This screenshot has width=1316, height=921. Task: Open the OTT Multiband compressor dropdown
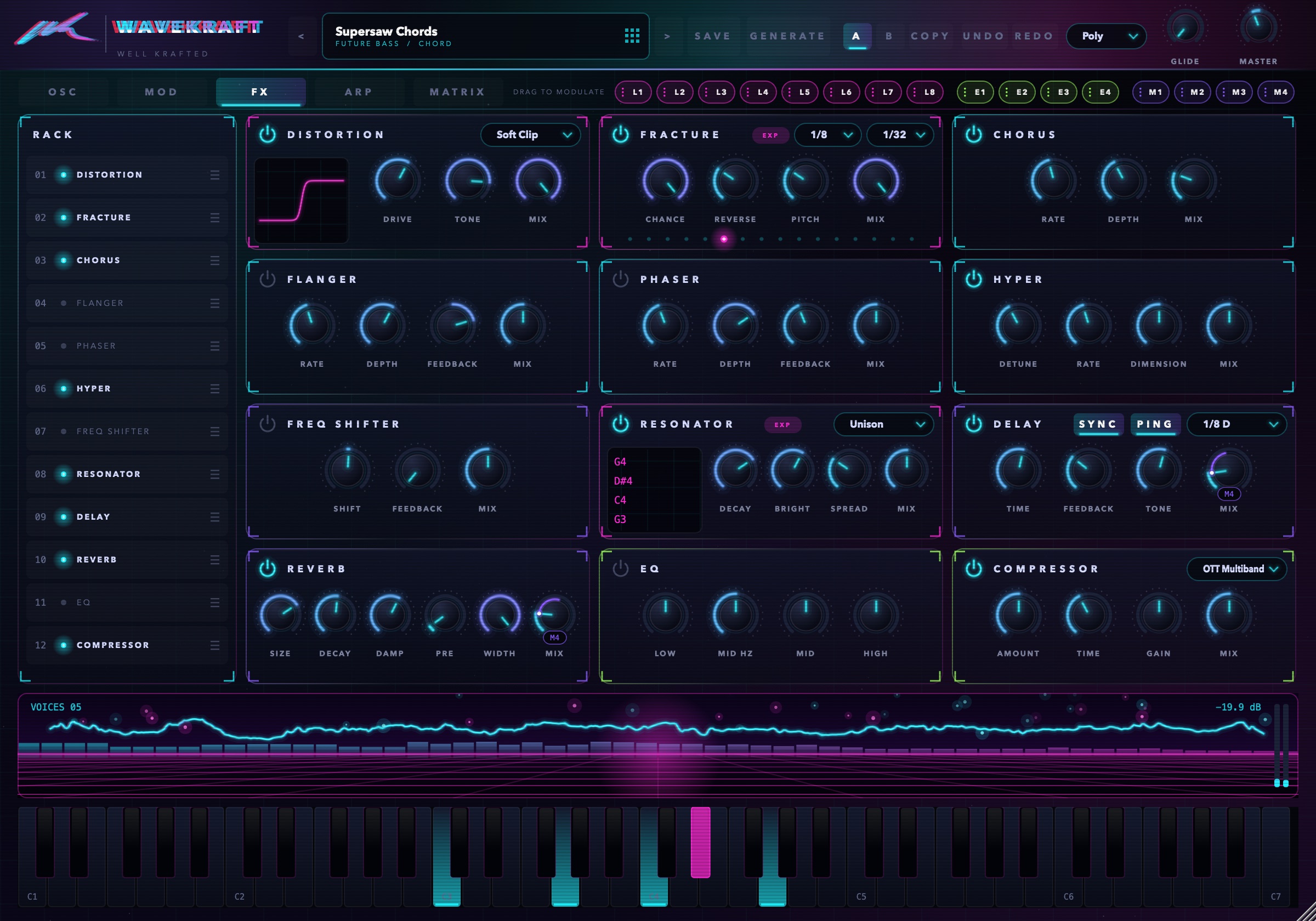(x=1237, y=569)
